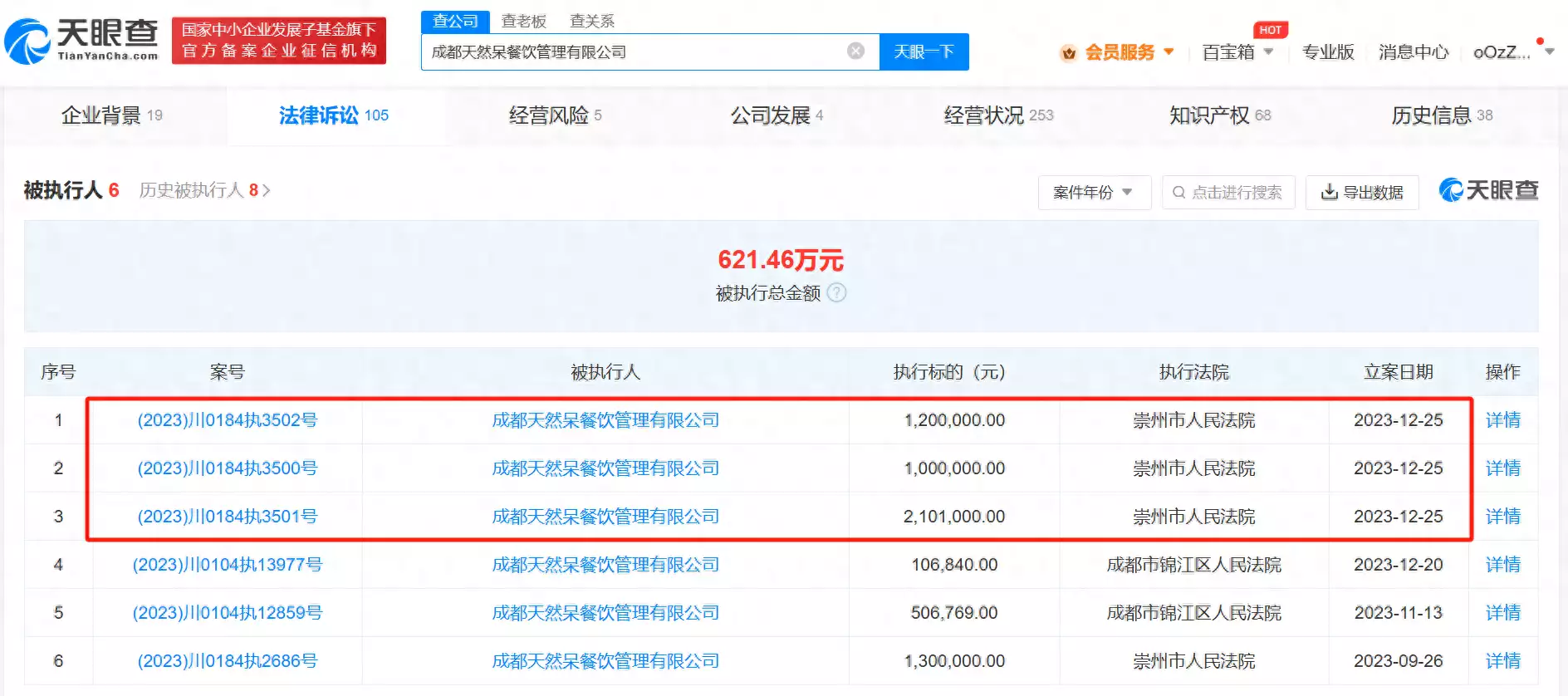Select the 查老板 search tab

coord(524,21)
